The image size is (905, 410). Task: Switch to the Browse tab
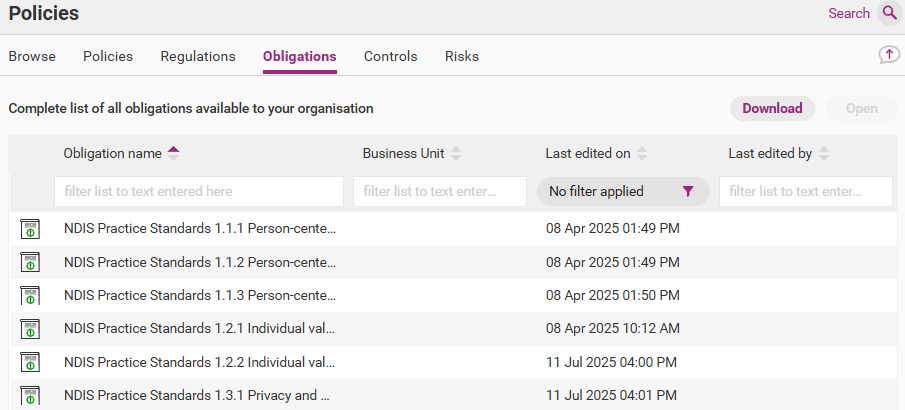coord(32,57)
